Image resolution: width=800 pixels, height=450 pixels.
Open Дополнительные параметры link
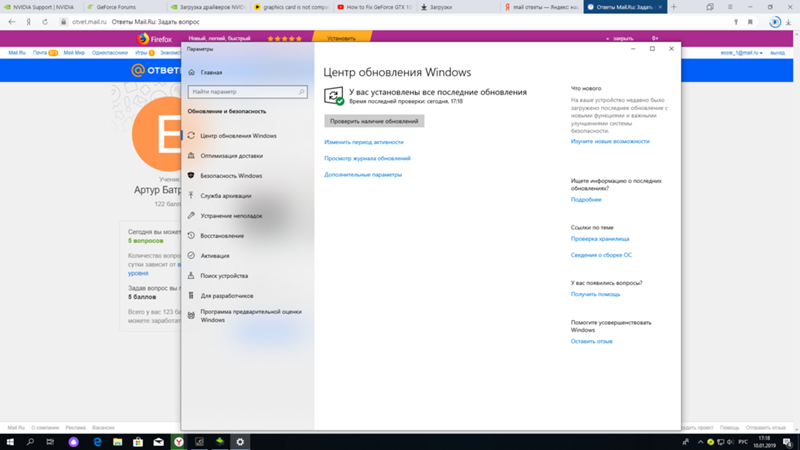tap(363, 174)
